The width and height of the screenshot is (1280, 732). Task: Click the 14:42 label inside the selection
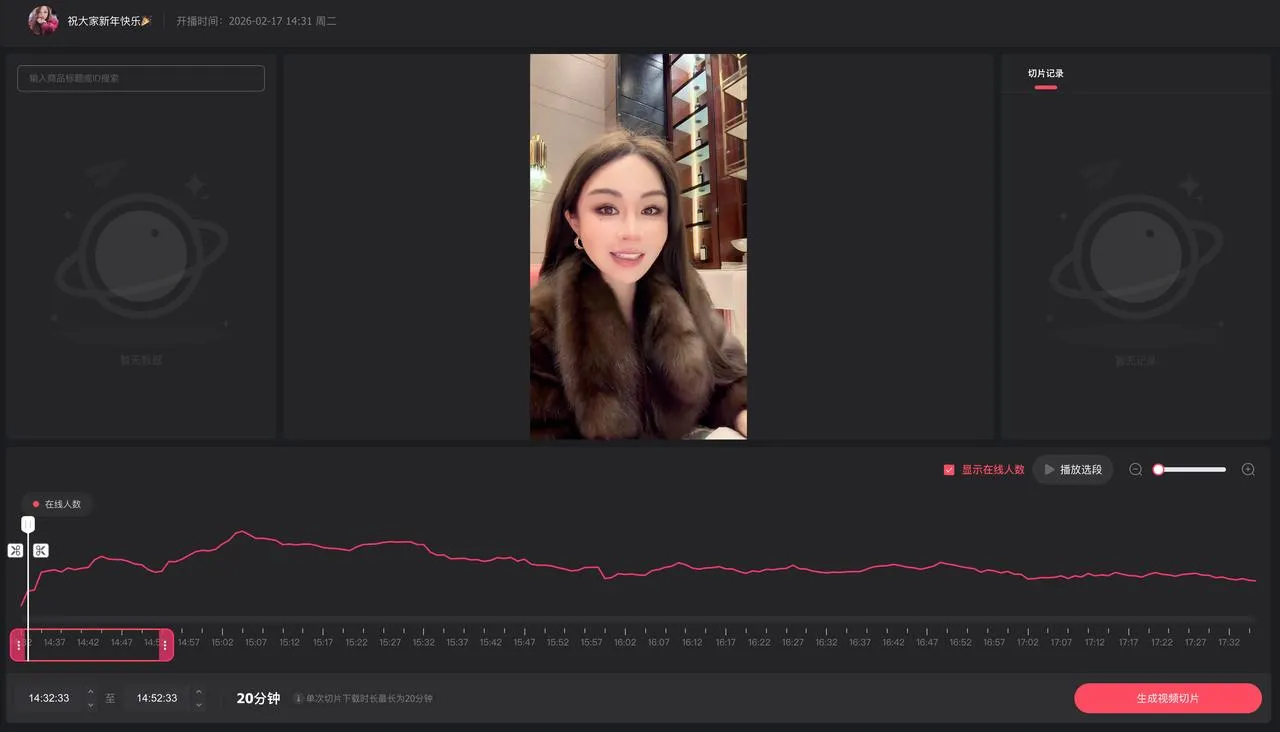click(x=88, y=642)
